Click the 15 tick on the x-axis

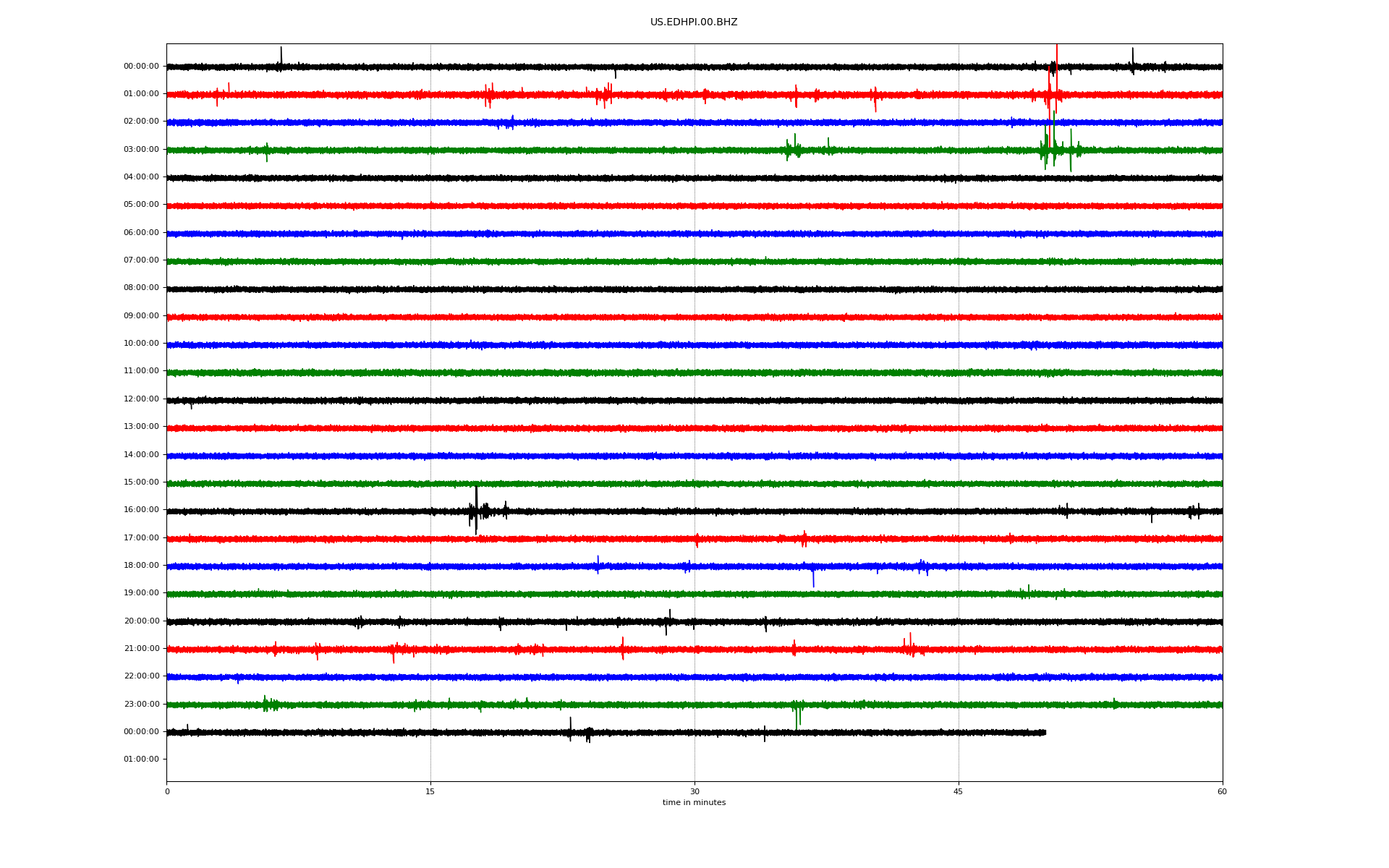430,792
